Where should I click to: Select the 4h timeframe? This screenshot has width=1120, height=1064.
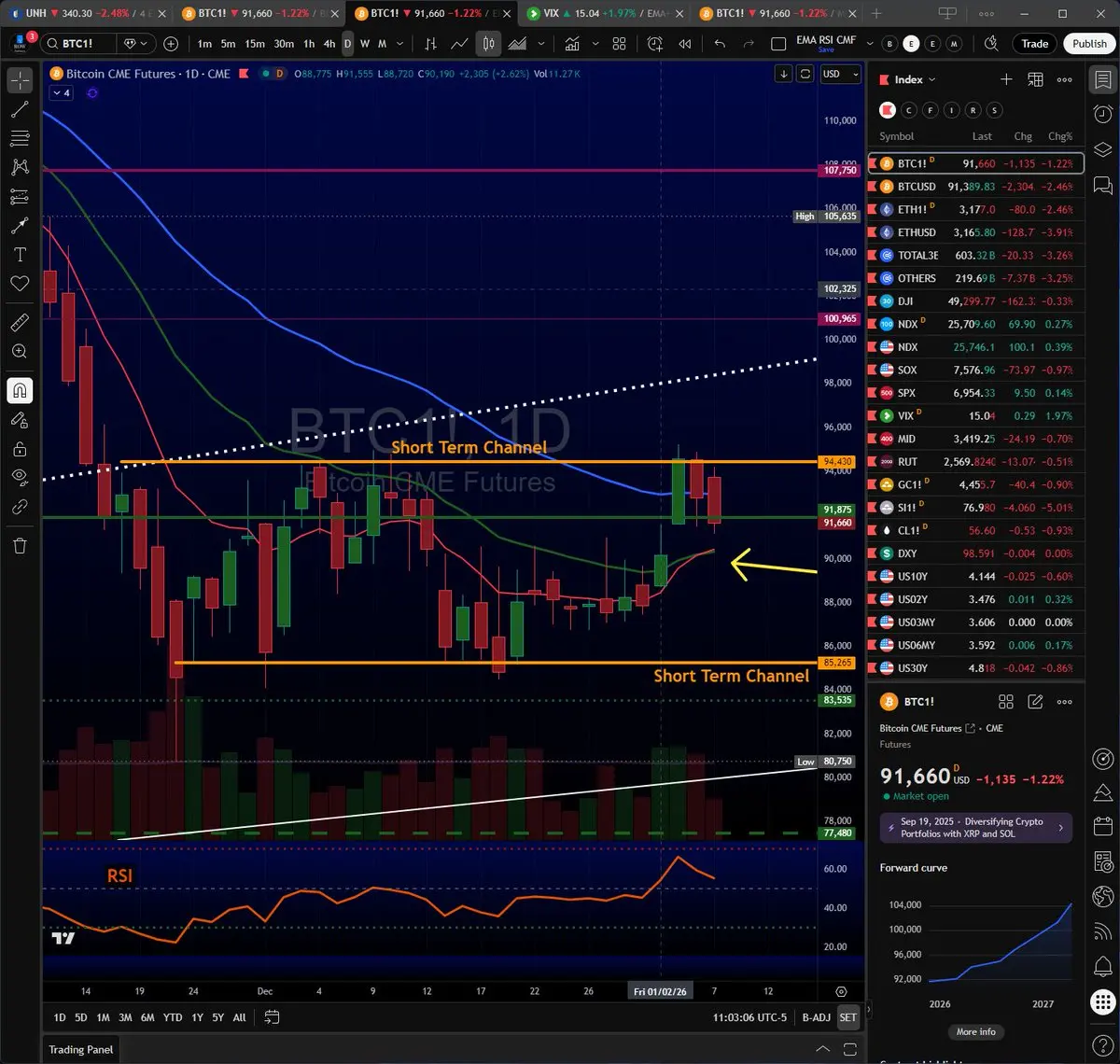point(329,44)
